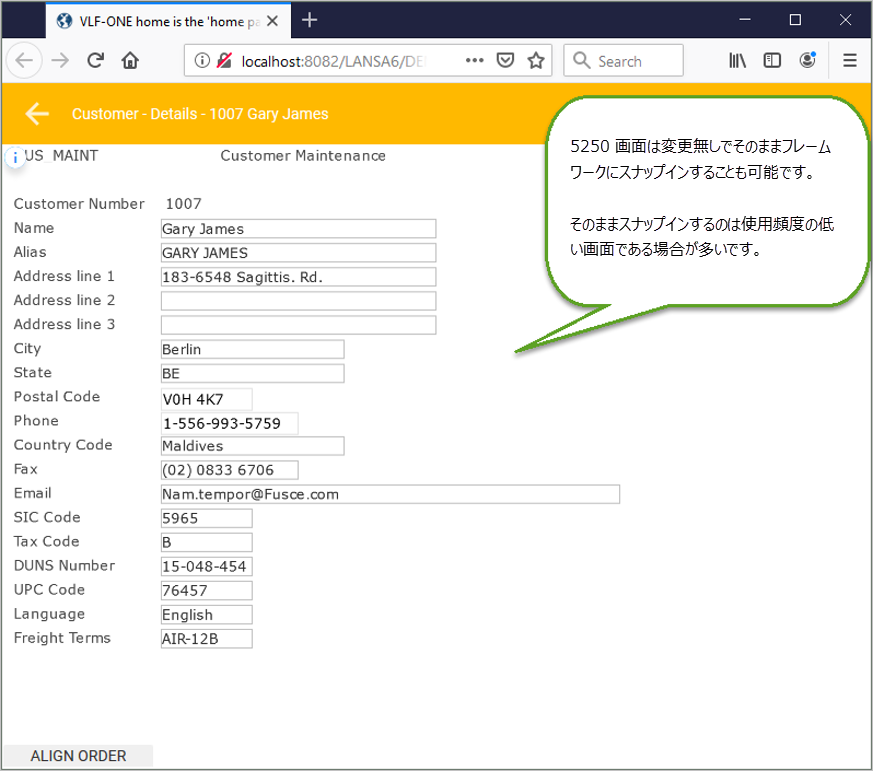Click the Freight Terms field AIR-12B

point(206,639)
